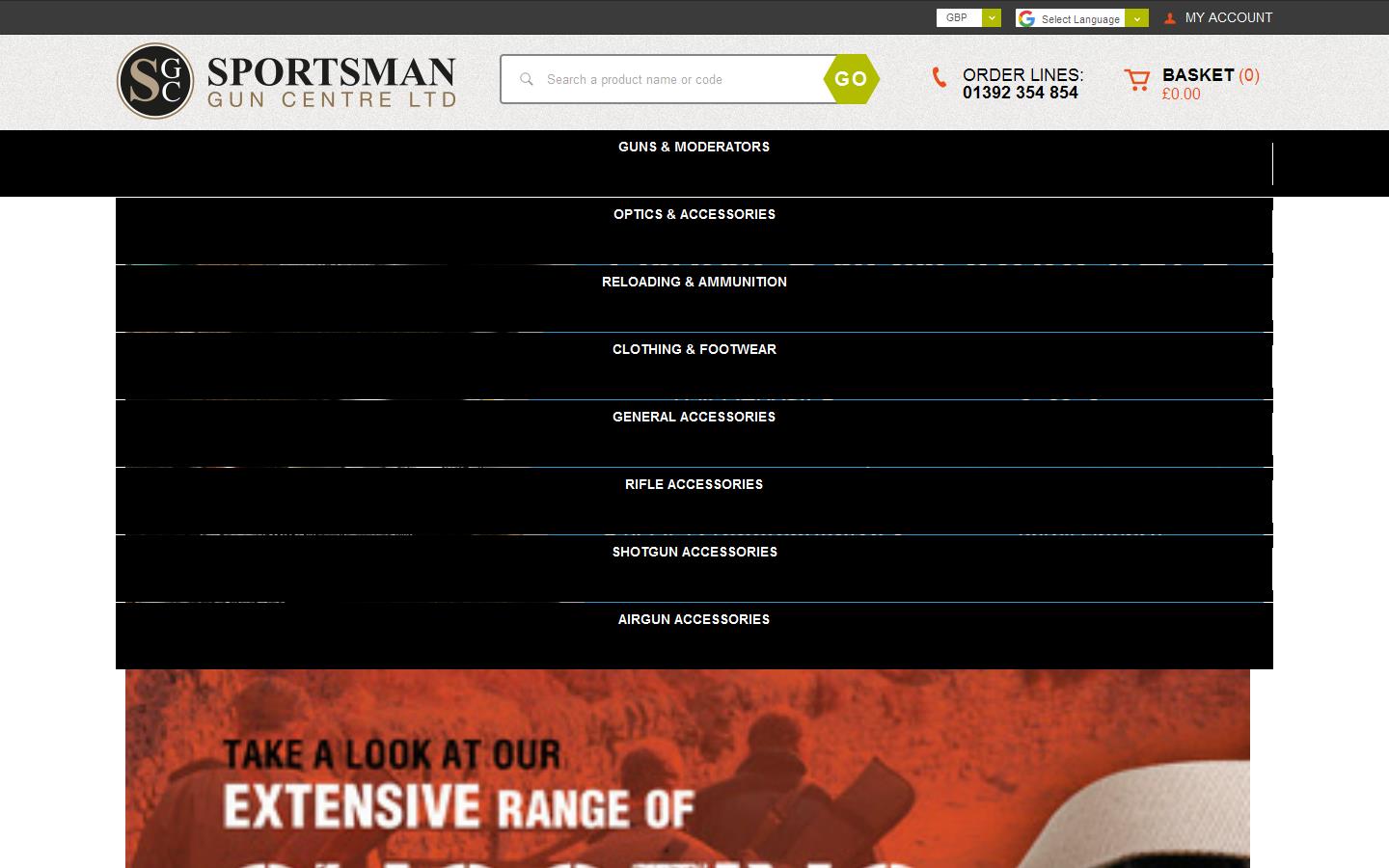Click the shopping basket icon
The width and height of the screenshot is (1389, 868).
1137,81
